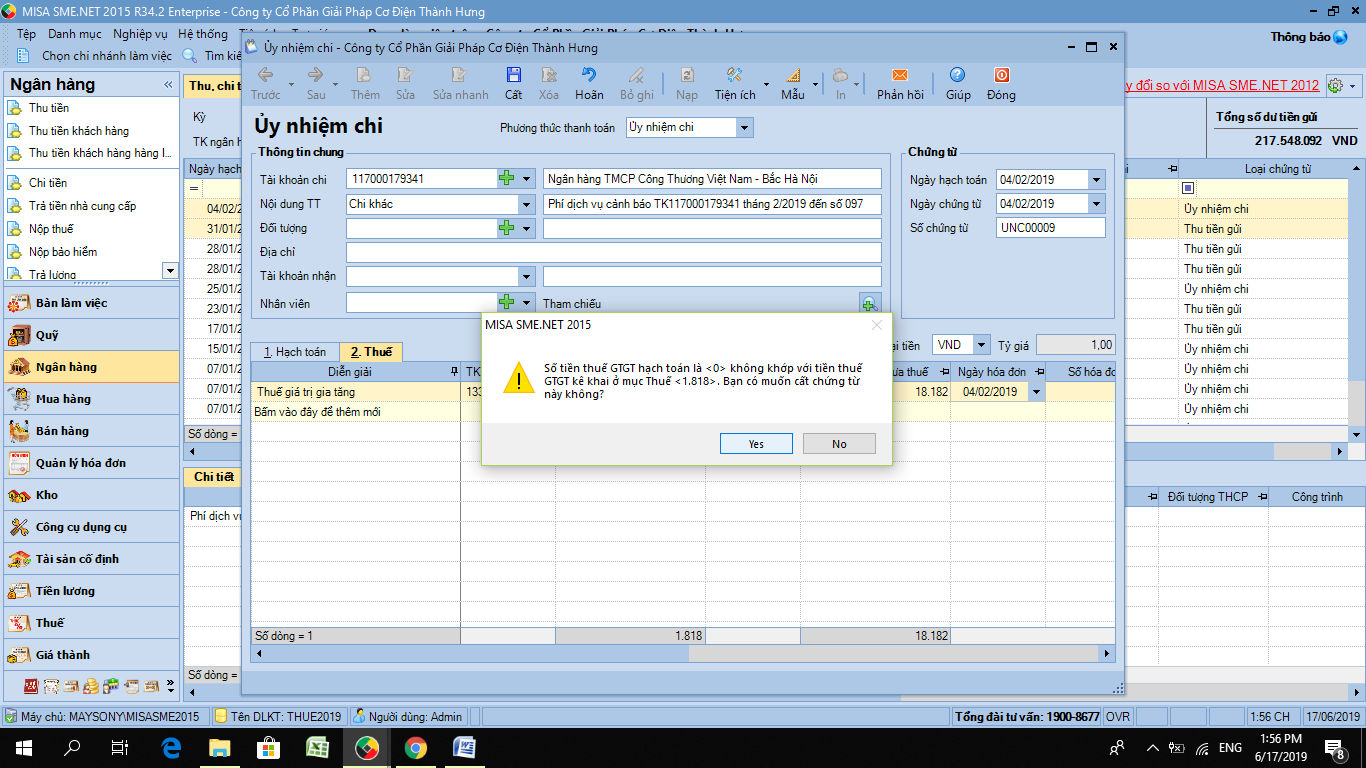Click the Nạp reload icon
Viewport: 1366px width, 768px height.
(x=687, y=75)
